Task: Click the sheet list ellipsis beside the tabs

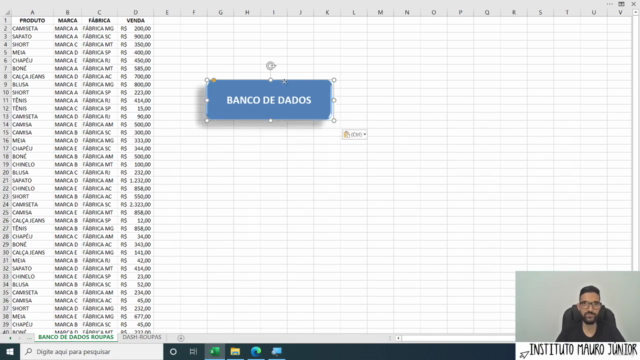Action: (x=29, y=338)
